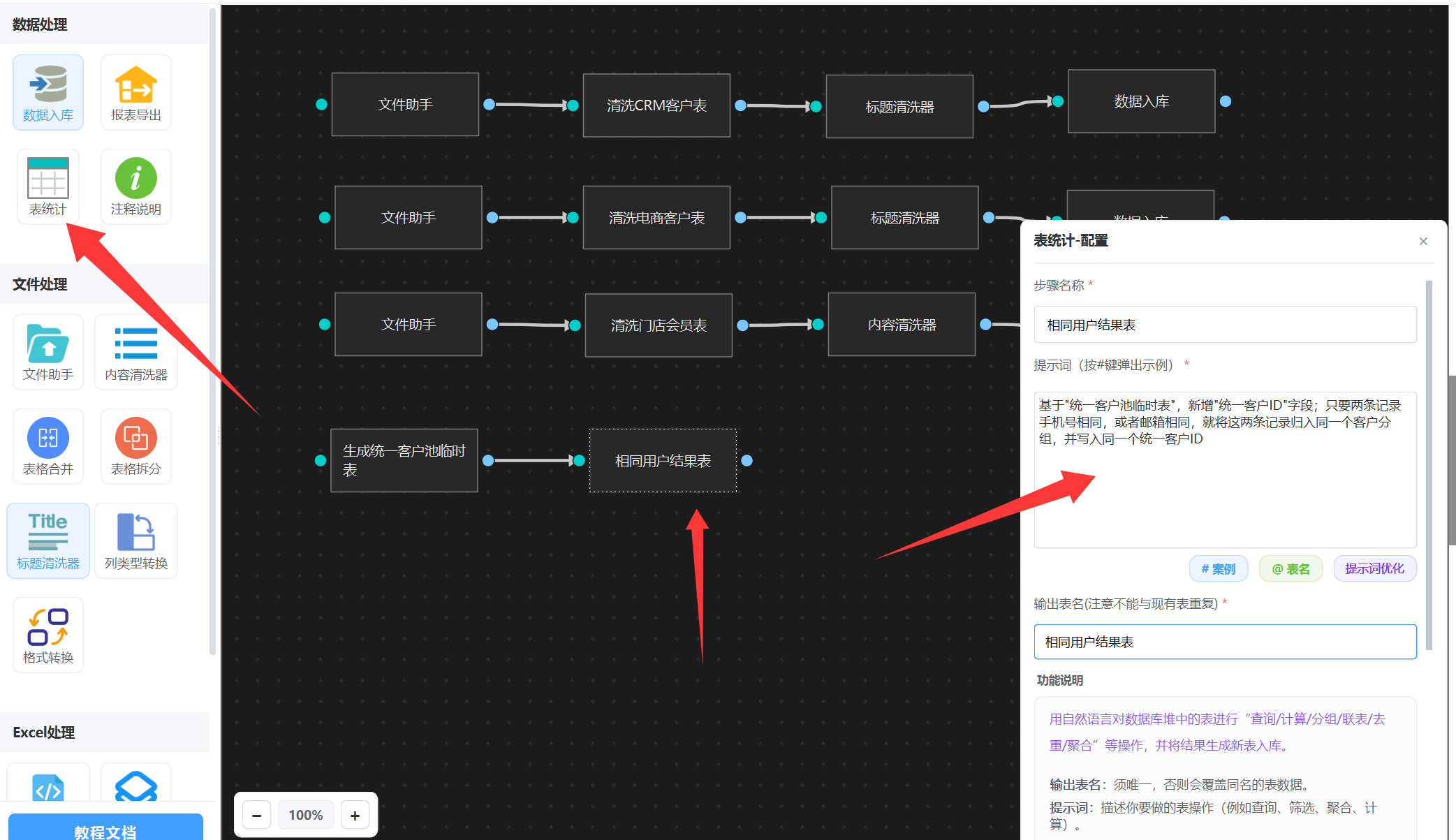Click the @ 表名 button
This screenshot has width=1456, height=840.
pos(1290,568)
